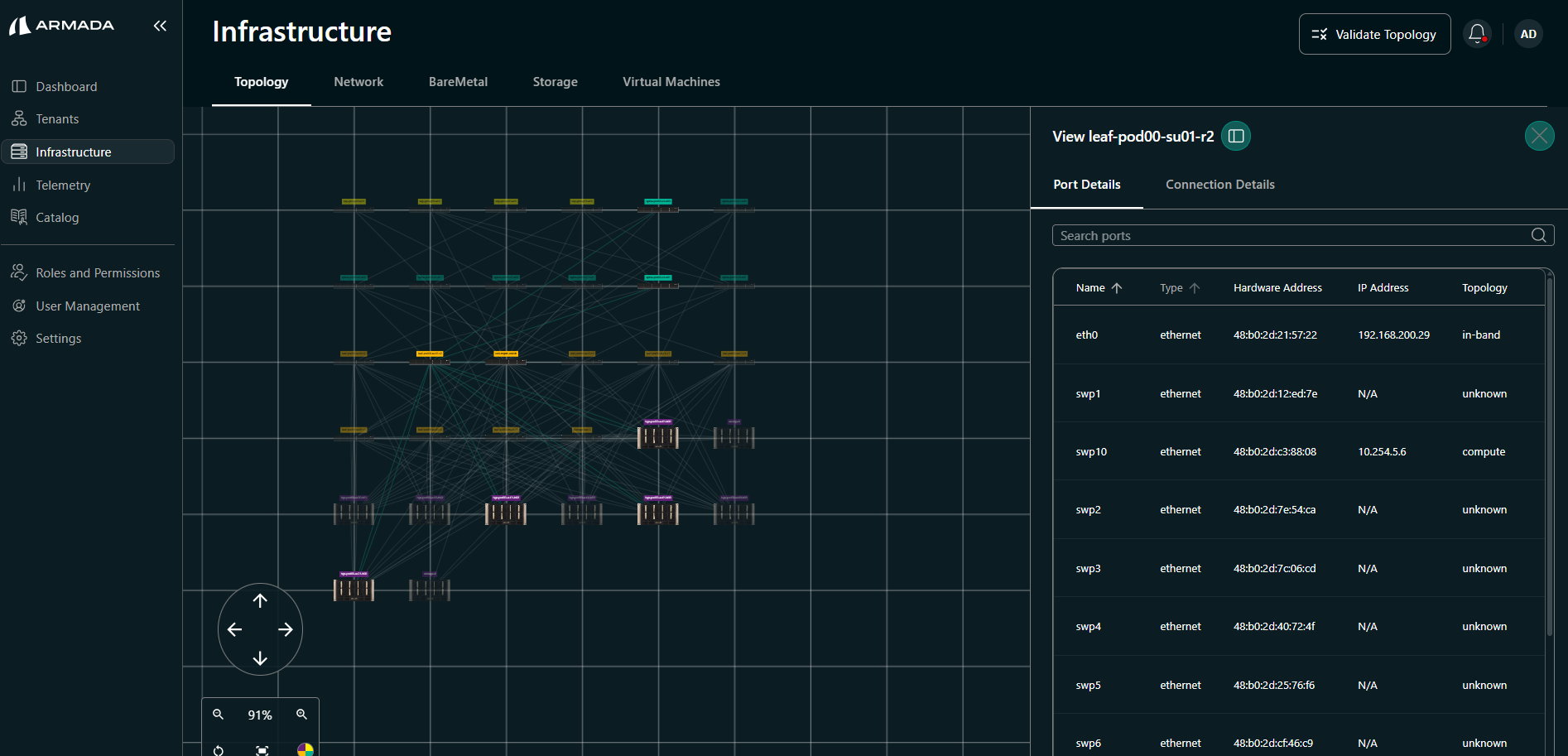The height and width of the screenshot is (756, 1568).
Task: Open the notifications bell
Action: (1476, 34)
